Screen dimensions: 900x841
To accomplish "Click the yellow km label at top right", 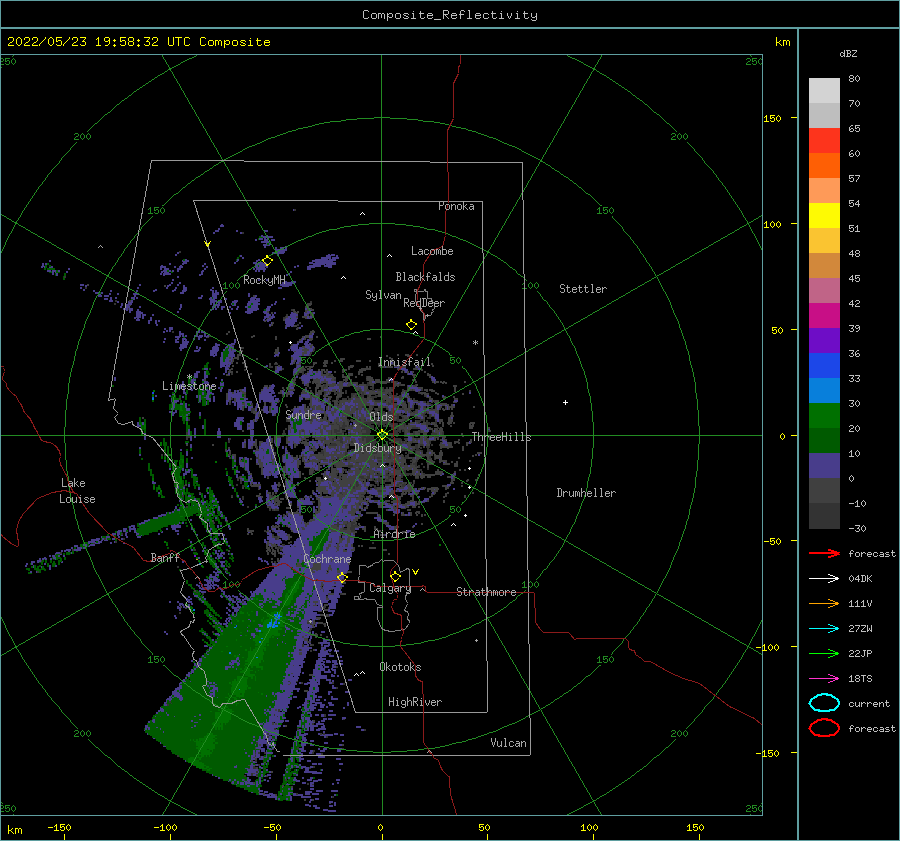I will [x=782, y=42].
